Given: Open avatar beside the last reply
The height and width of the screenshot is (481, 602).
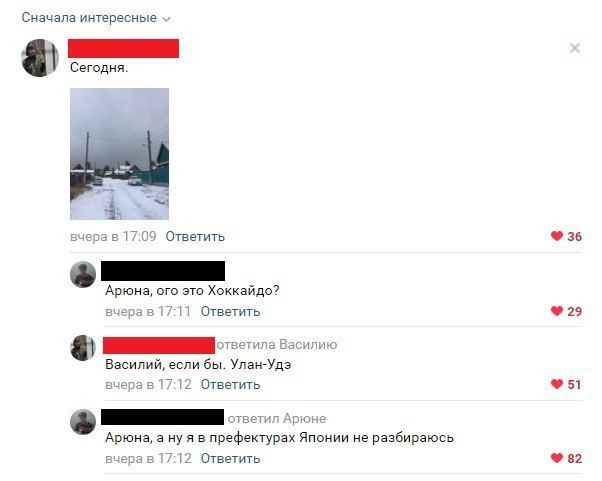Looking at the screenshot, I should pos(83,422).
